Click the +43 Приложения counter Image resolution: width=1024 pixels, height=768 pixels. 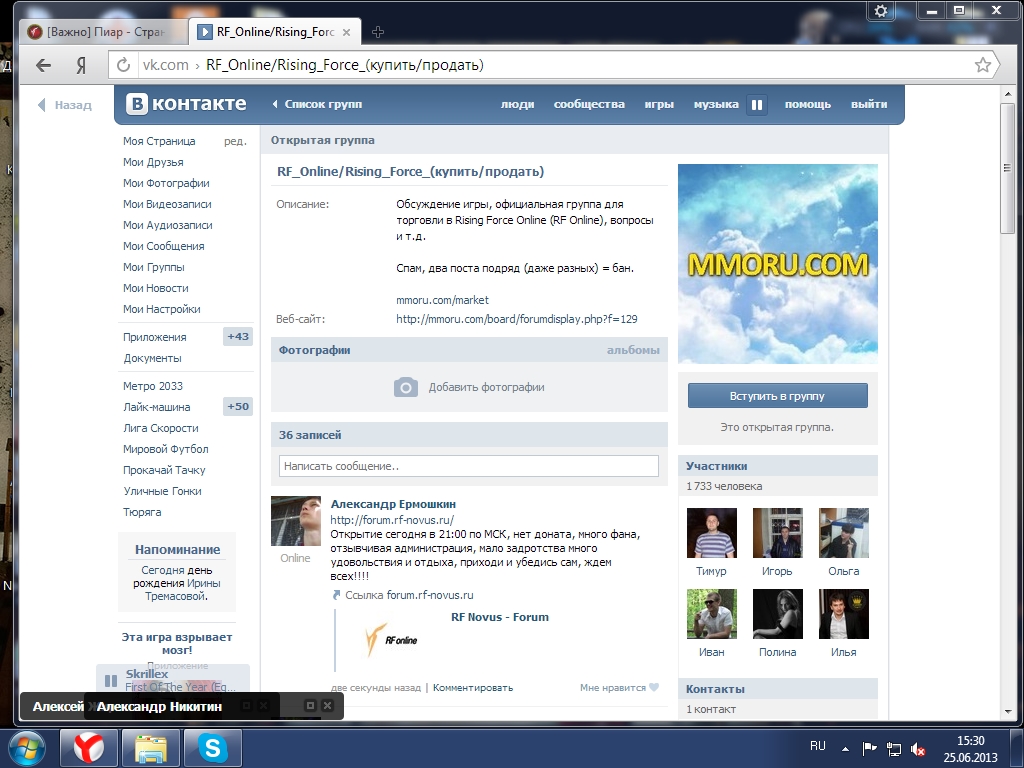point(238,336)
